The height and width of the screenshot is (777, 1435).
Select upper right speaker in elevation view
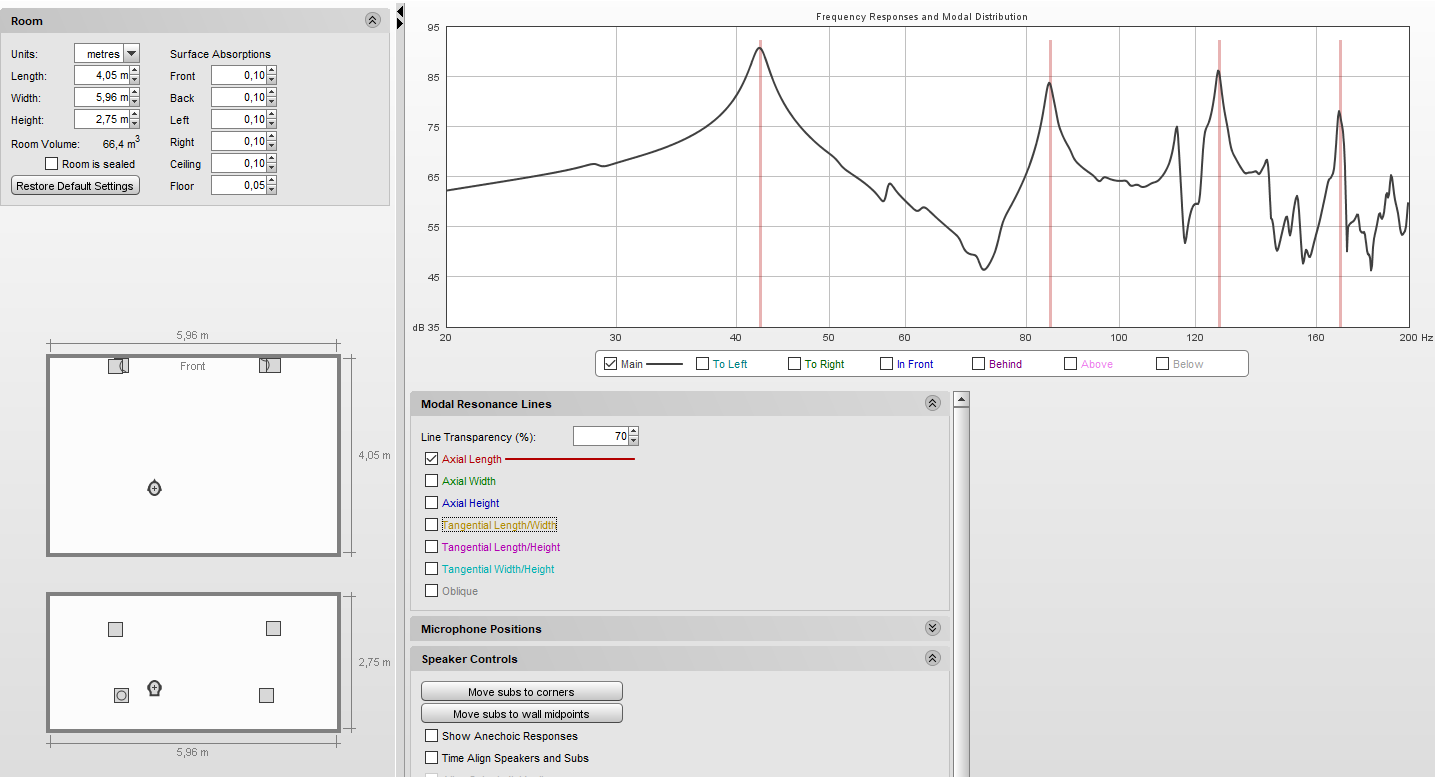tap(273, 628)
